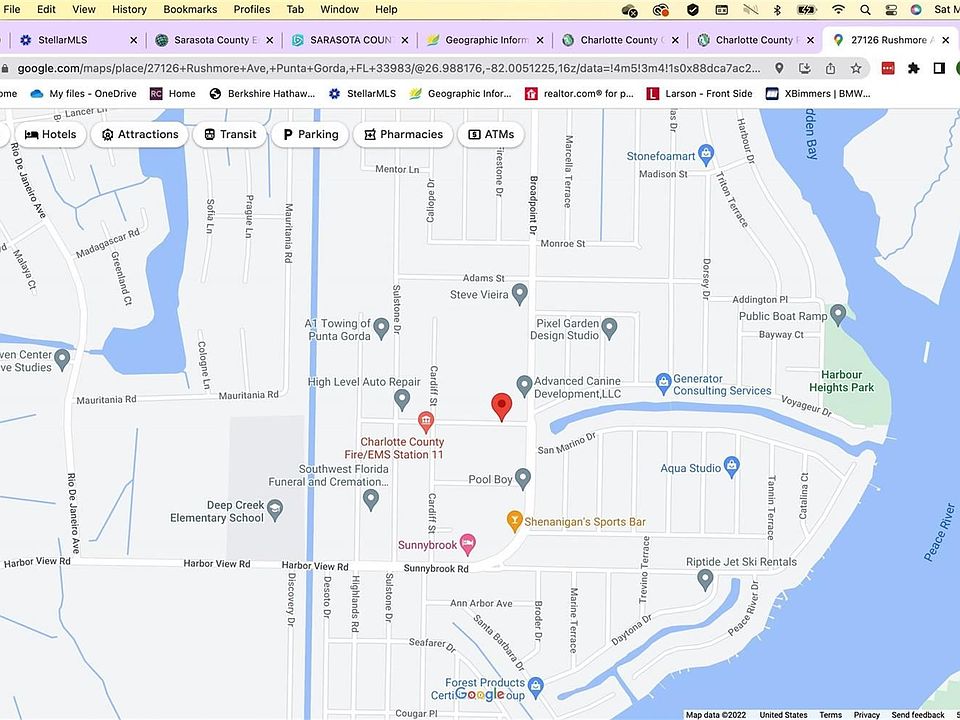This screenshot has height=720, width=960.
Task: Click the Bluetooth icon in menu bar
Action: (x=777, y=9)
